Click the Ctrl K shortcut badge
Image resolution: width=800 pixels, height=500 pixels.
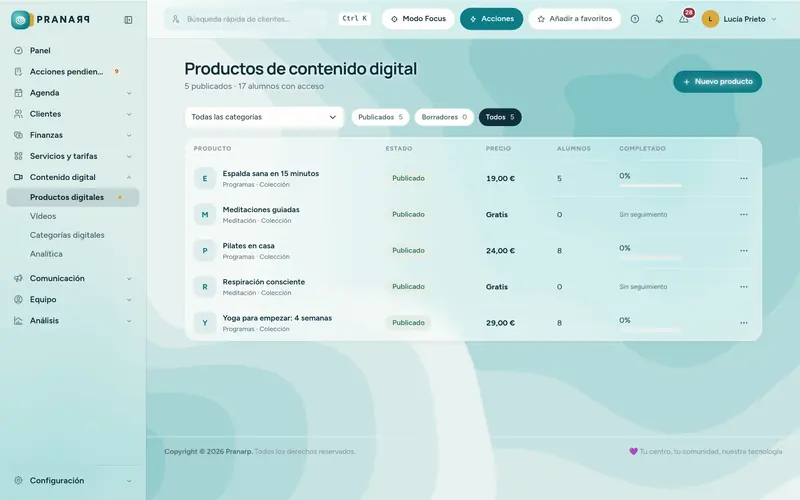354,18
